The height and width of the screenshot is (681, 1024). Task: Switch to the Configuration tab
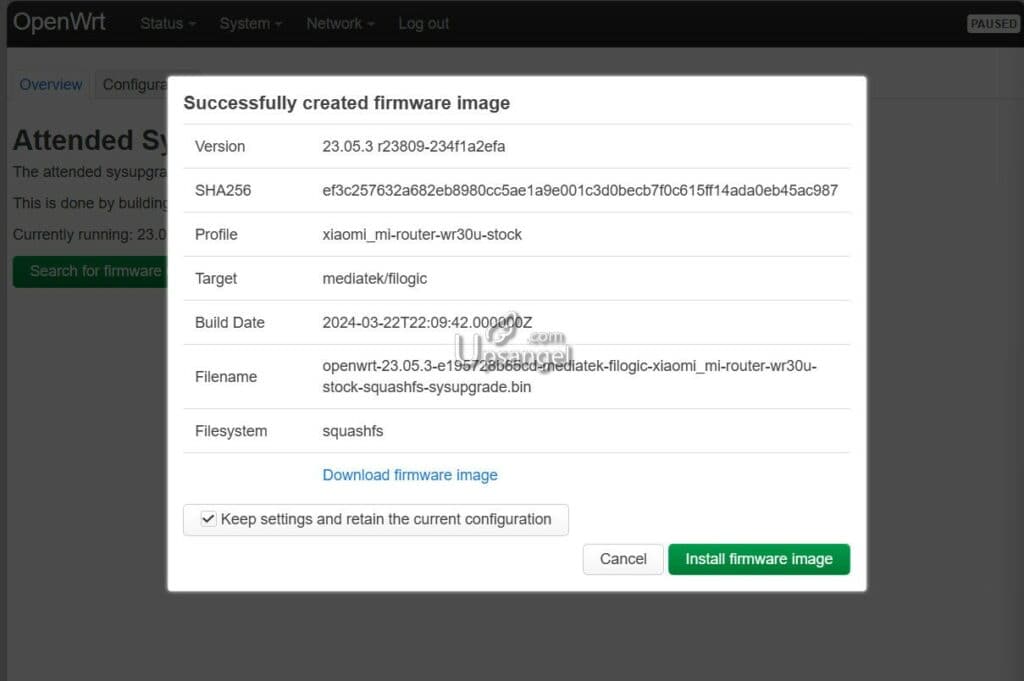pos(140,85)
